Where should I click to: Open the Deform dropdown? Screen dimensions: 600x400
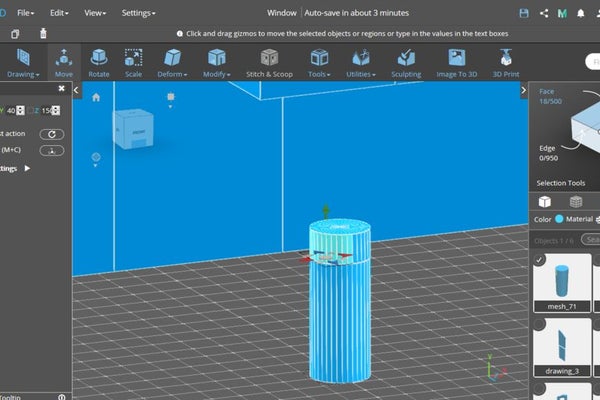click(174, 62)
